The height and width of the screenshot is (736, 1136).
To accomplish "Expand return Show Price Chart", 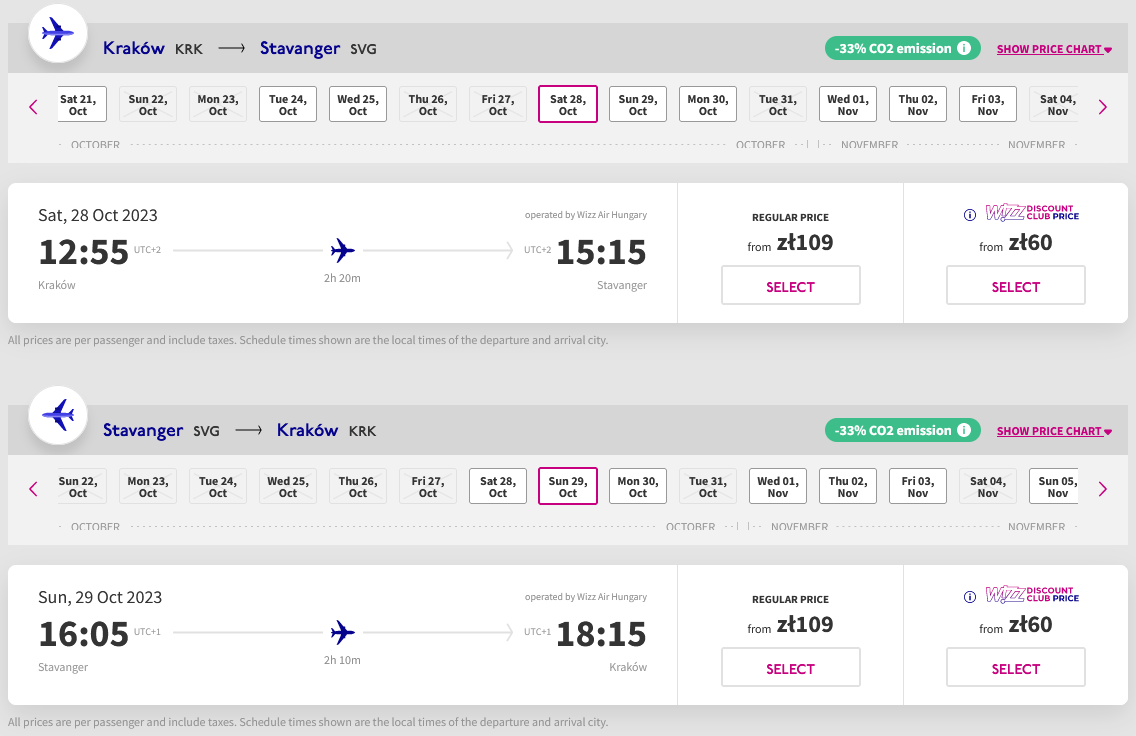I will click(1054, 431).
